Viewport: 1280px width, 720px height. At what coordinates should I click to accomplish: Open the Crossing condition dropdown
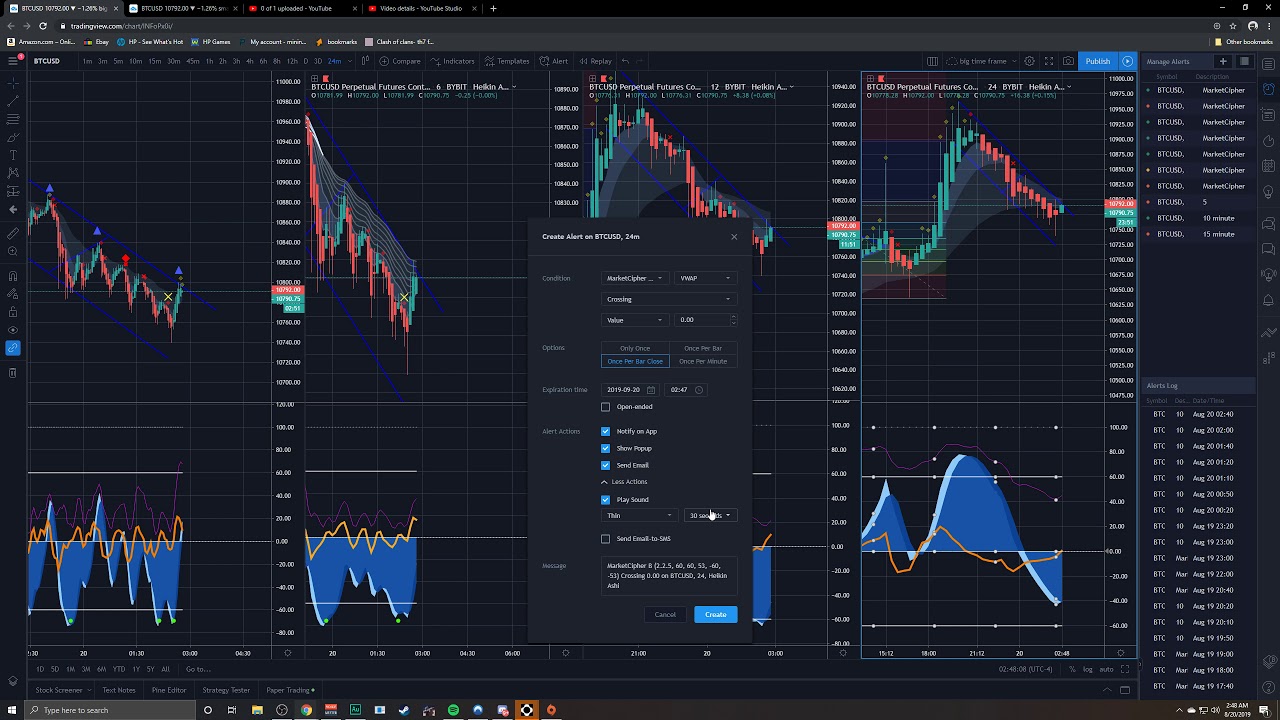tap(669, 299)
